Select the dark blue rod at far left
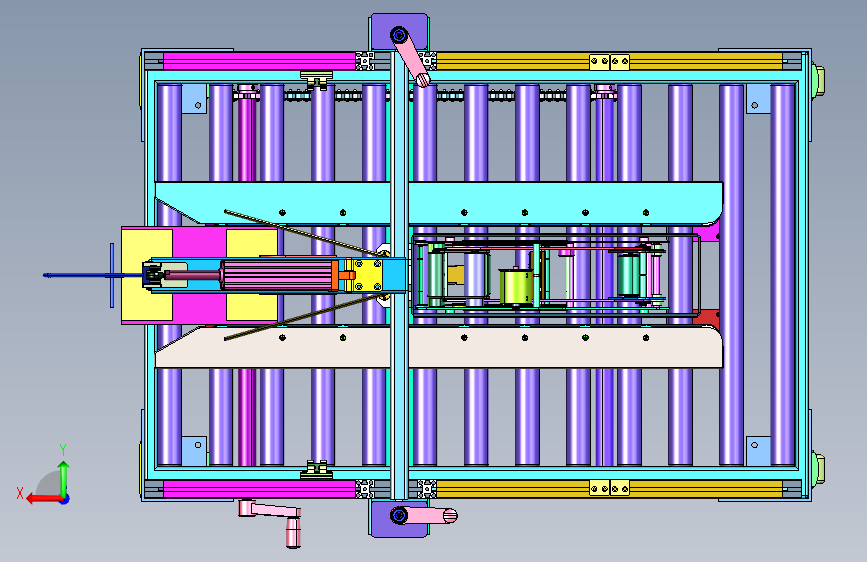Viewport: 867px width, 562px height. pos(94,275)
